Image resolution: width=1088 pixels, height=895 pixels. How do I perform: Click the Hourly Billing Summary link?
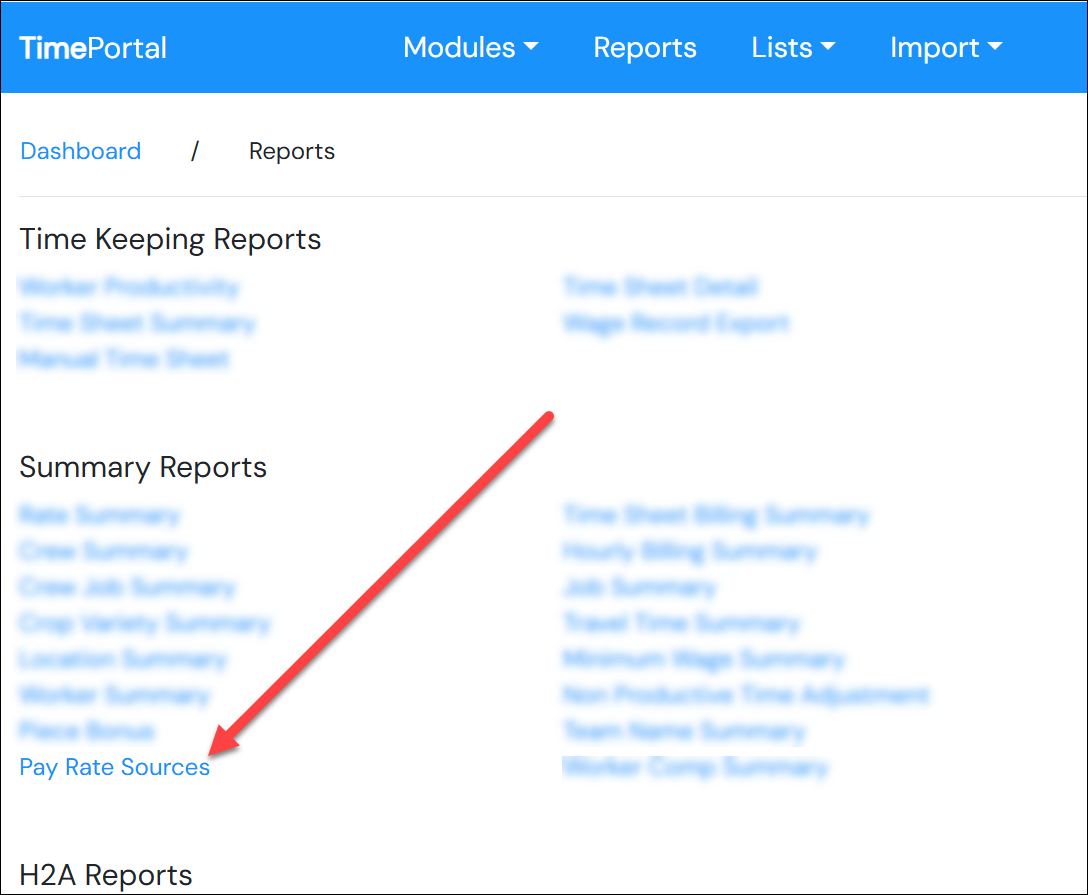pyautogui.click(x=690, y=551)
